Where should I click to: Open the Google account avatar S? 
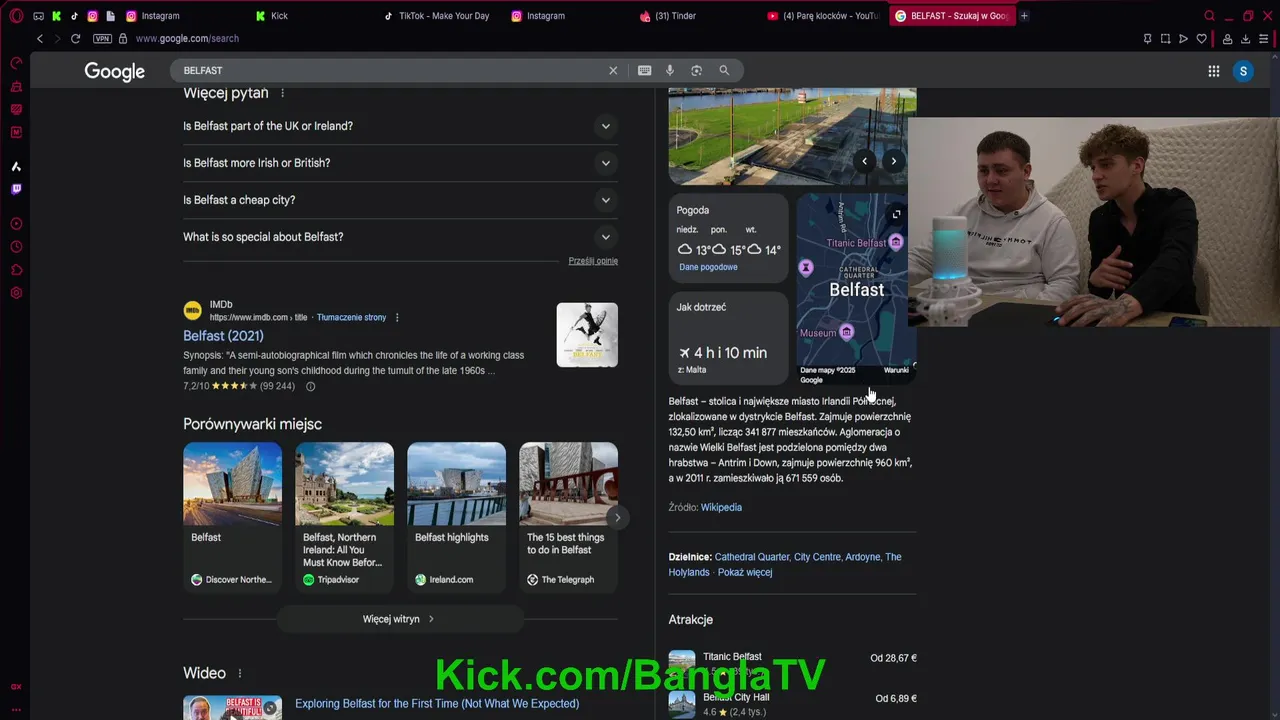pos(1243,71)
